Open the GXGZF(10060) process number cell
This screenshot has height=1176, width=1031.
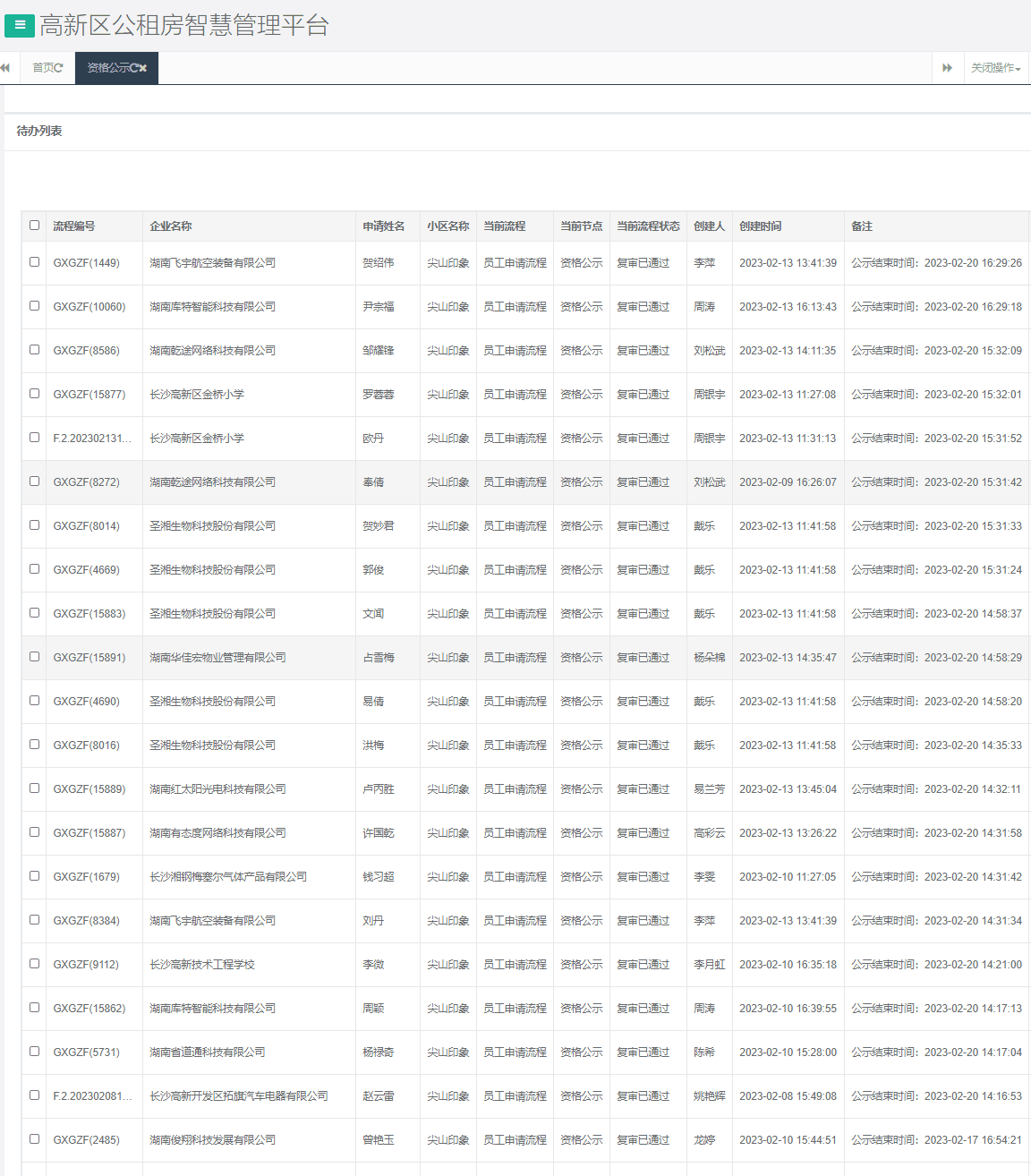(x=89, y=307)
